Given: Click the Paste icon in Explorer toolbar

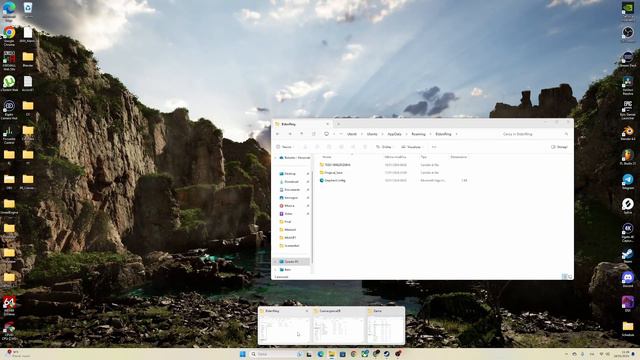Looking at the screenshot, I should coord(329,147).
